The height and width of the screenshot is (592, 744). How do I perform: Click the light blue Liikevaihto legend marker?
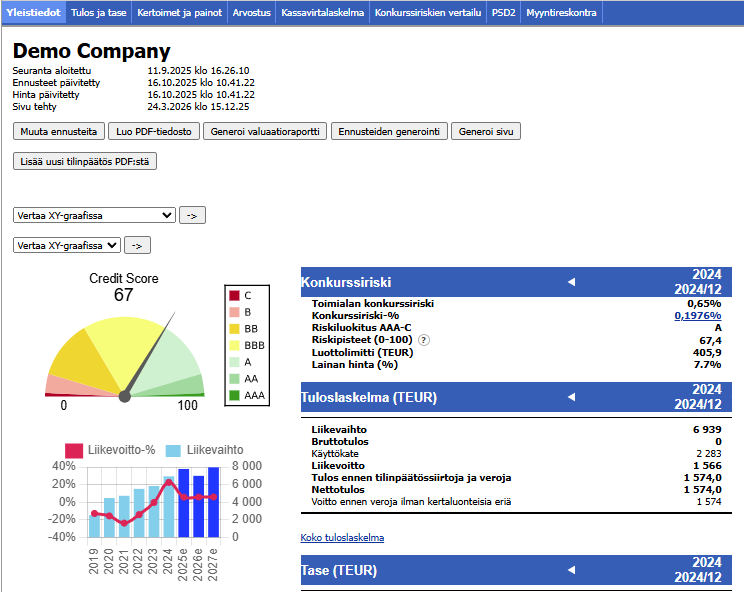(x=172, y=450)
